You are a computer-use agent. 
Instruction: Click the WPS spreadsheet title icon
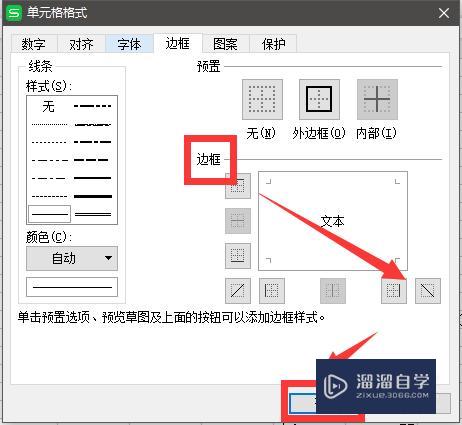click(14, 13)
